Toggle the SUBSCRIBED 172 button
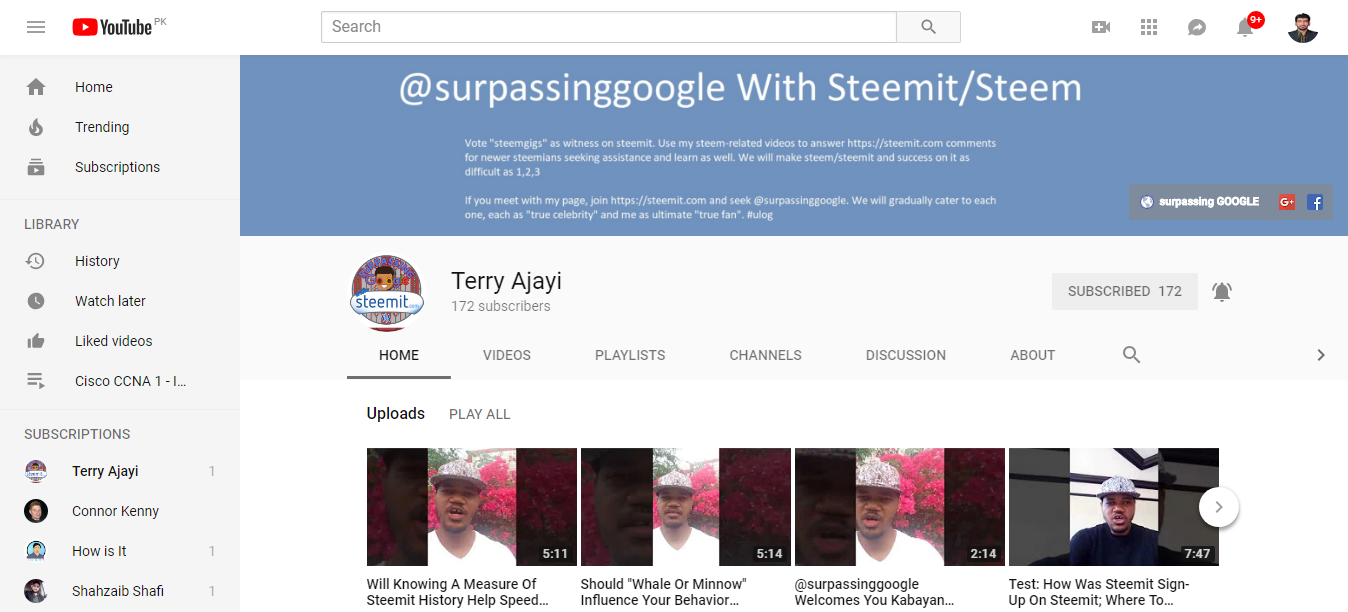Viewport: 1348px width, 612px height. pos(1125,291)
